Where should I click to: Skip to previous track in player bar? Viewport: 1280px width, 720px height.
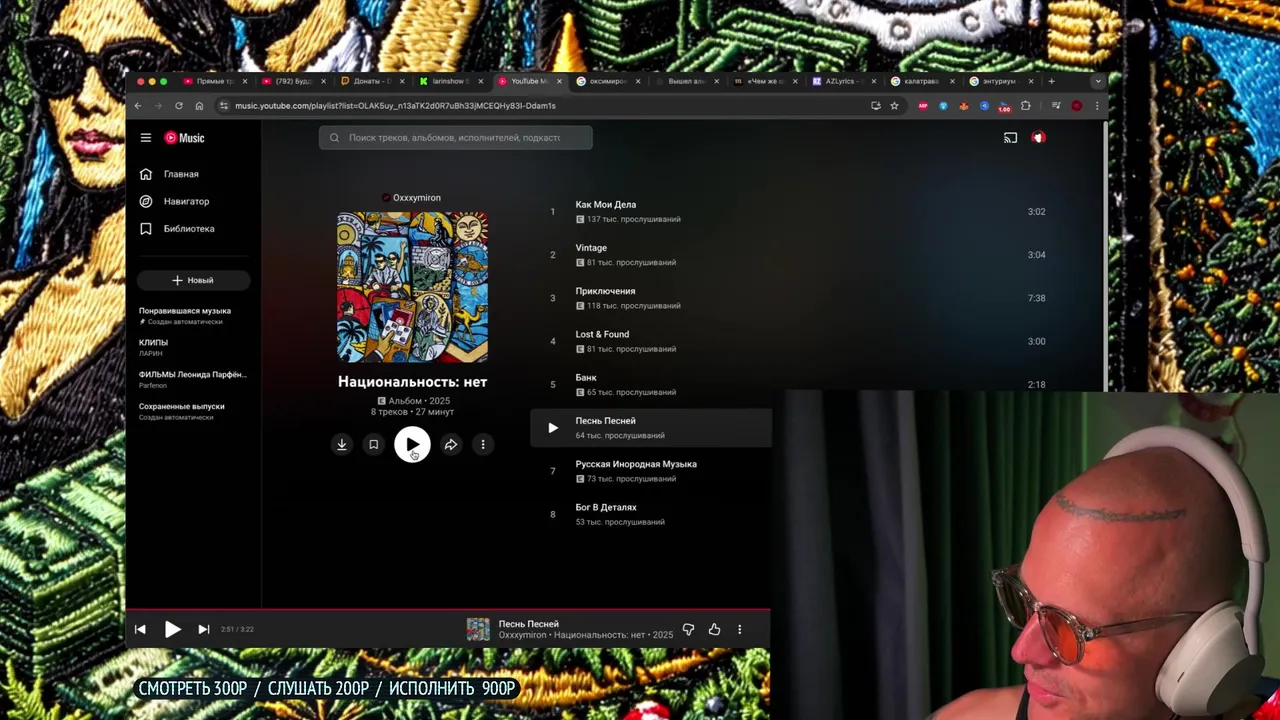(140, 629)
